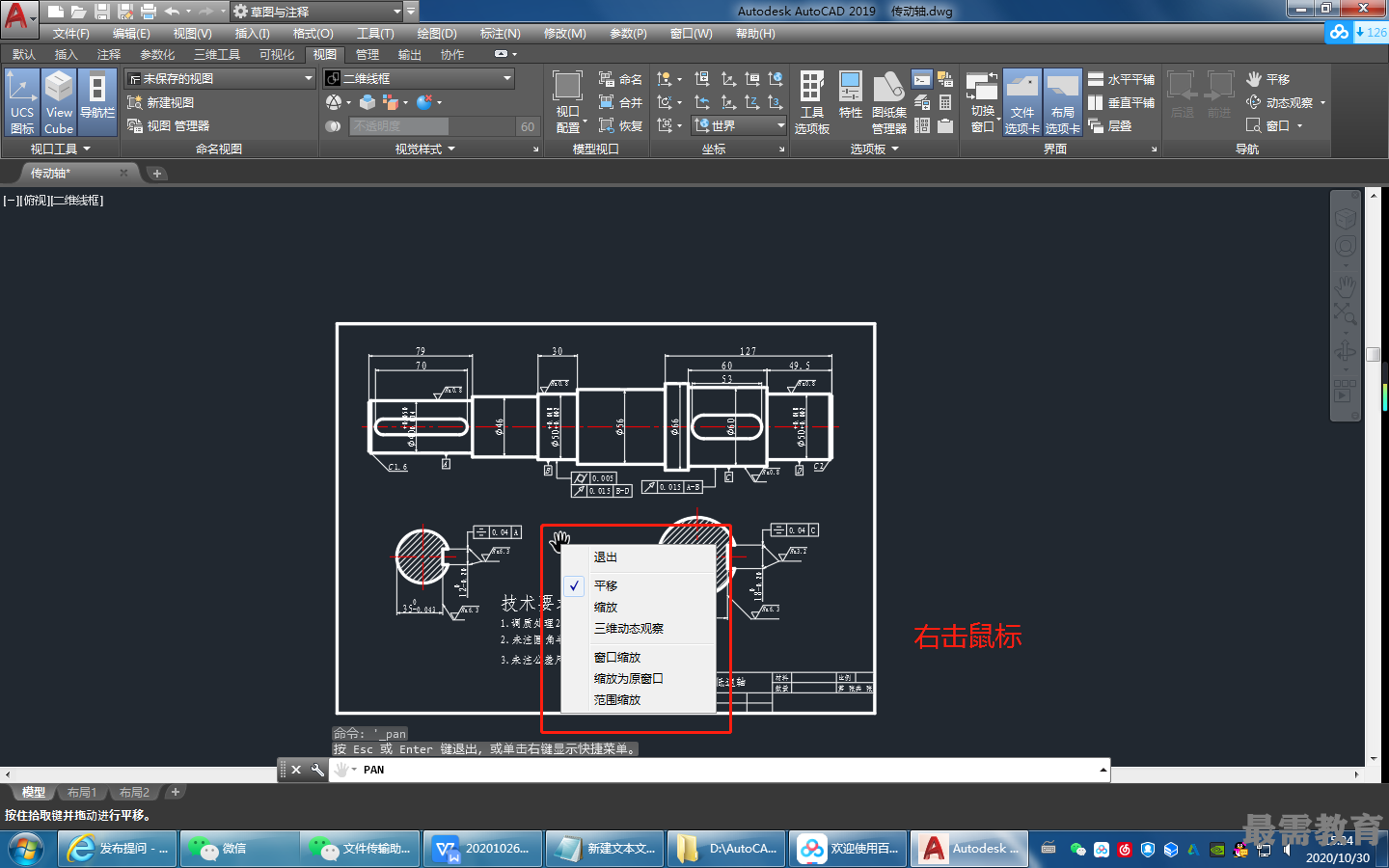Screen dimensions: 1389x868
Task: Open the 未保存的视图 view dropdown
Action: click(x=220, y=78)
